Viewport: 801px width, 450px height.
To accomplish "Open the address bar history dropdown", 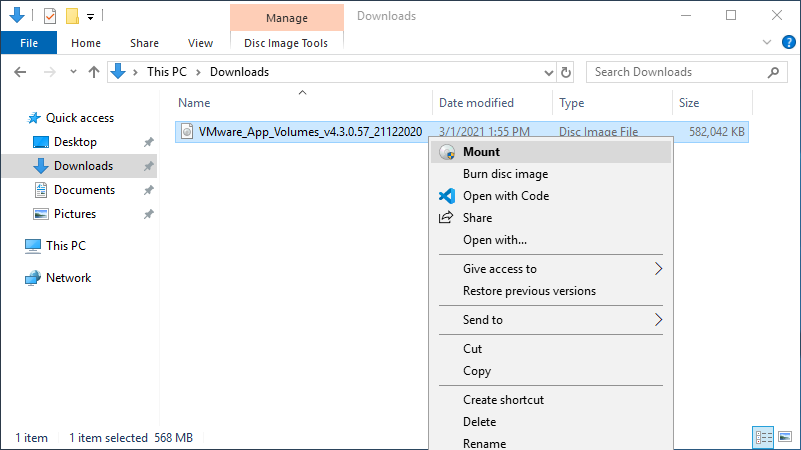I will coord(548,72).
